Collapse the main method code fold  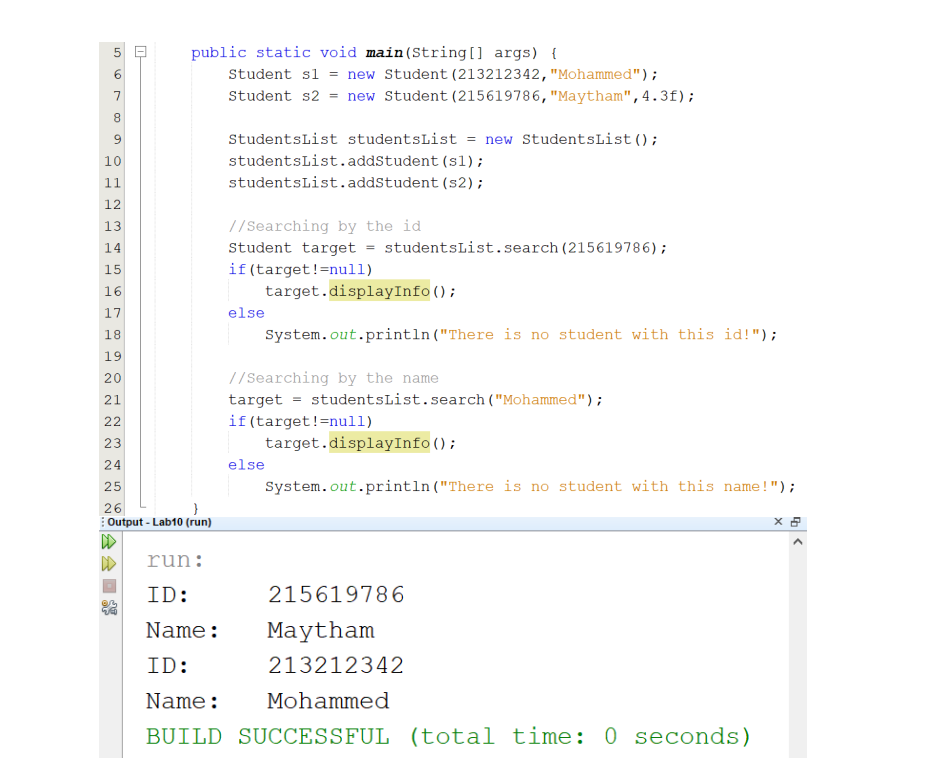tap(138, 51)
